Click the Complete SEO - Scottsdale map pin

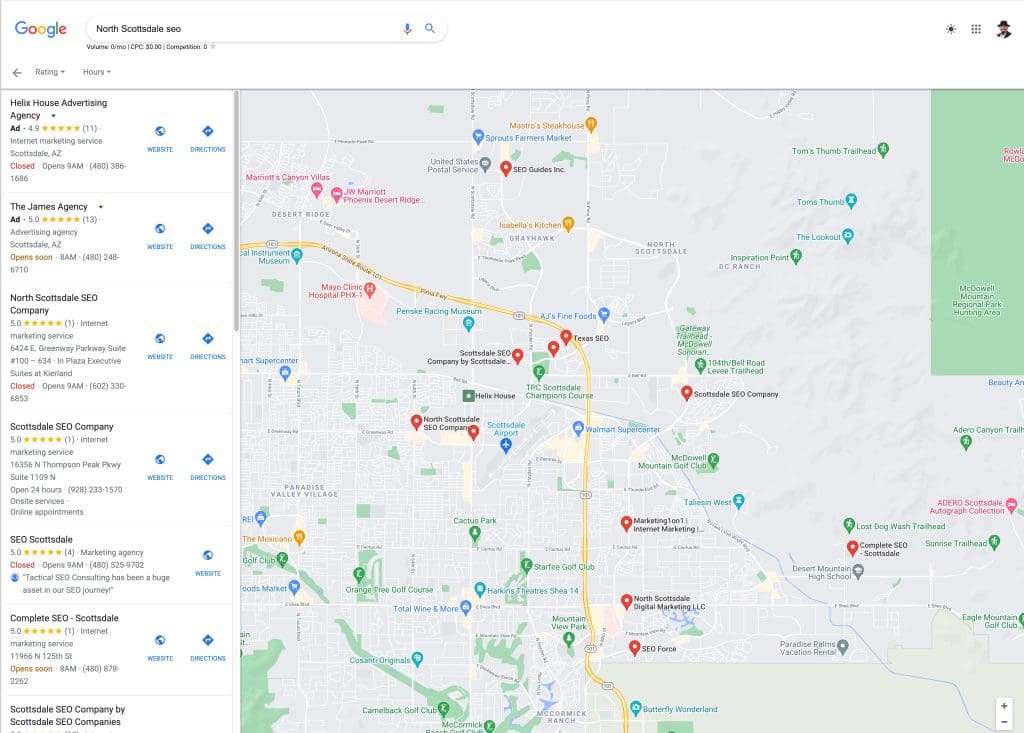(x=852, y=547)
